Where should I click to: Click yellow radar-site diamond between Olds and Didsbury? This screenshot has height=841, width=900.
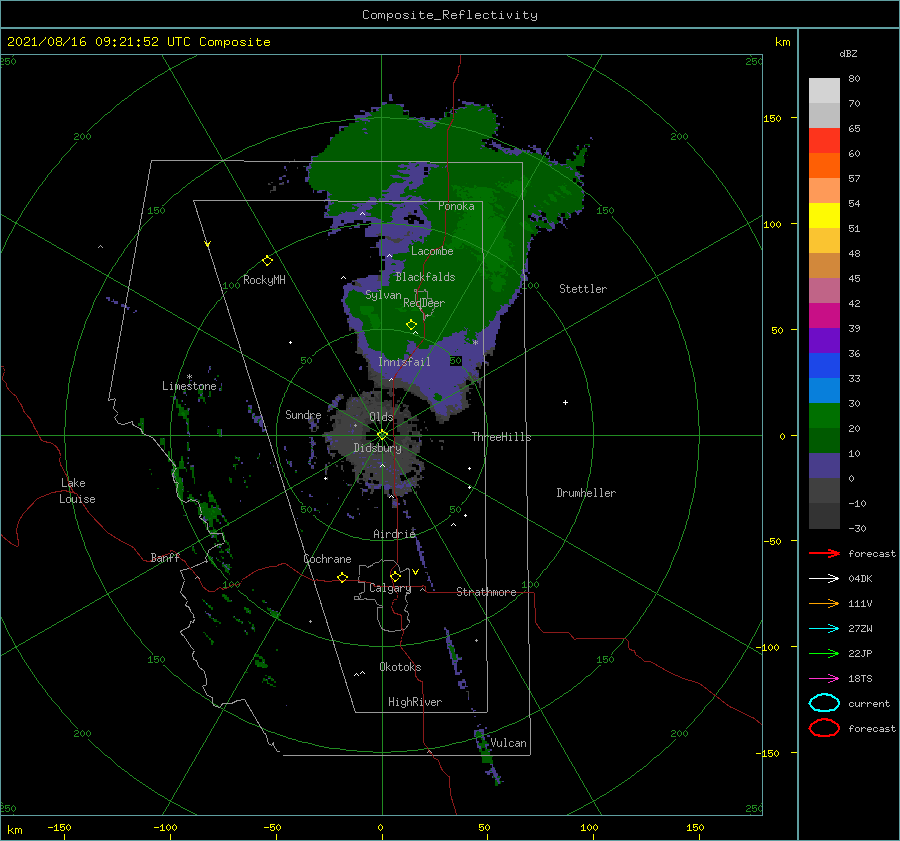[x=382, y=435]
